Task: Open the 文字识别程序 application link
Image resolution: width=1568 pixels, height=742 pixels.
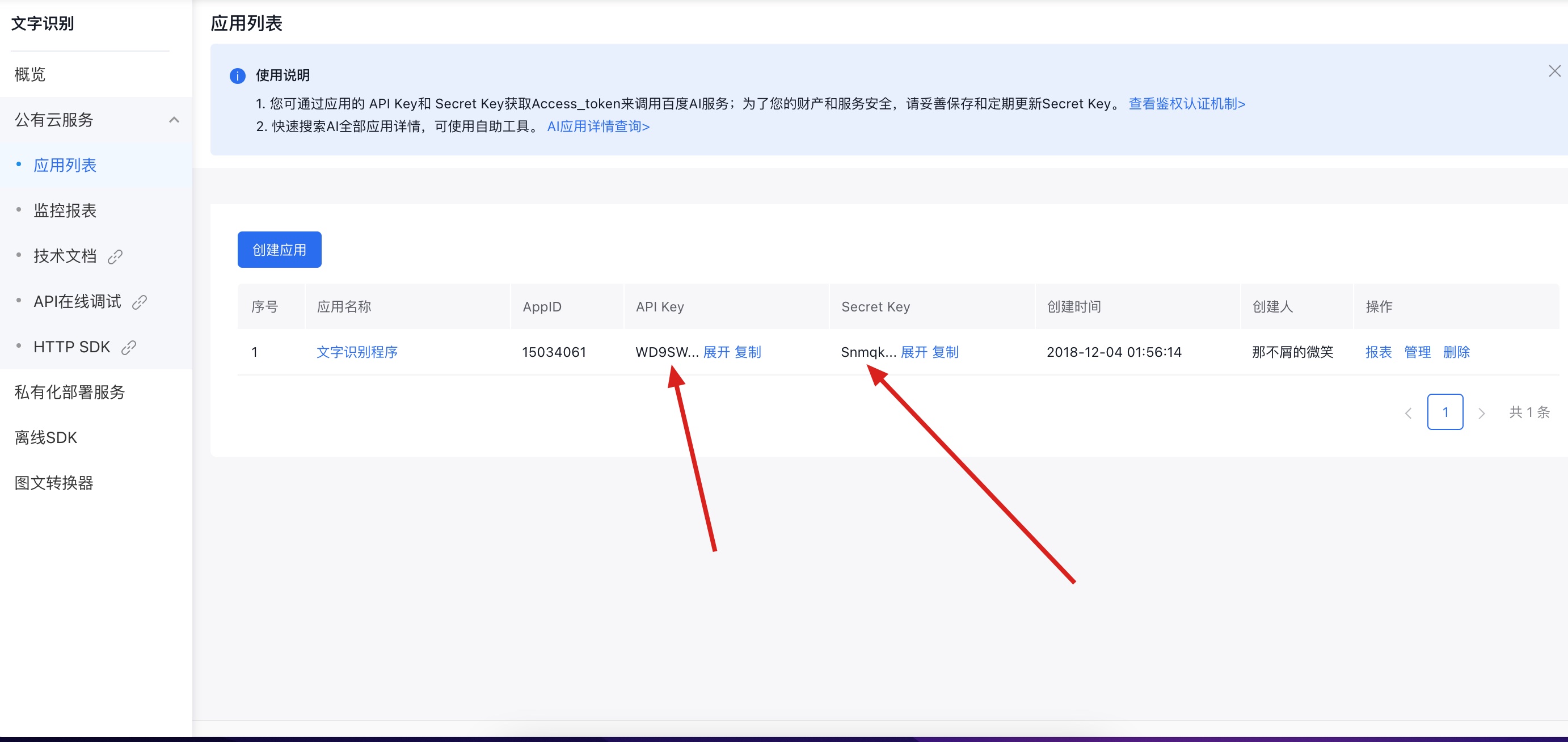Action: 357,352
